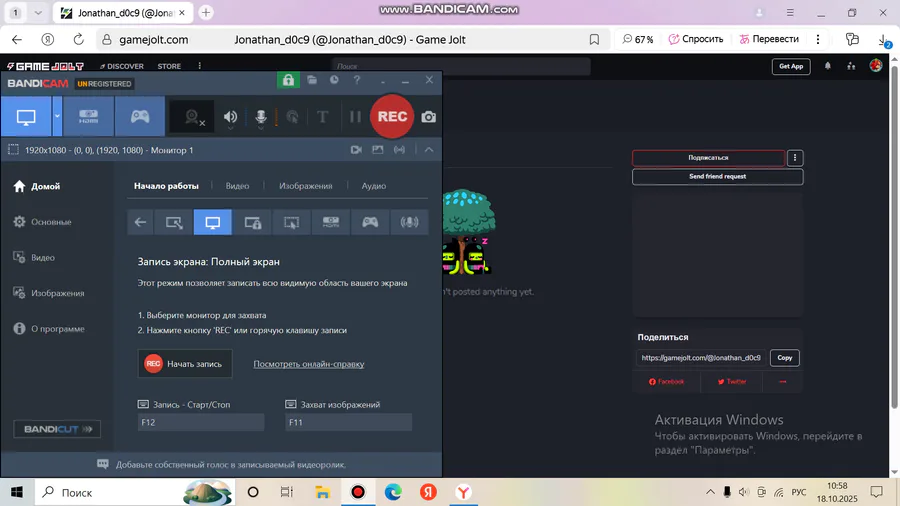
Task: Switch to Аудио tab
Action: [374, 186]
